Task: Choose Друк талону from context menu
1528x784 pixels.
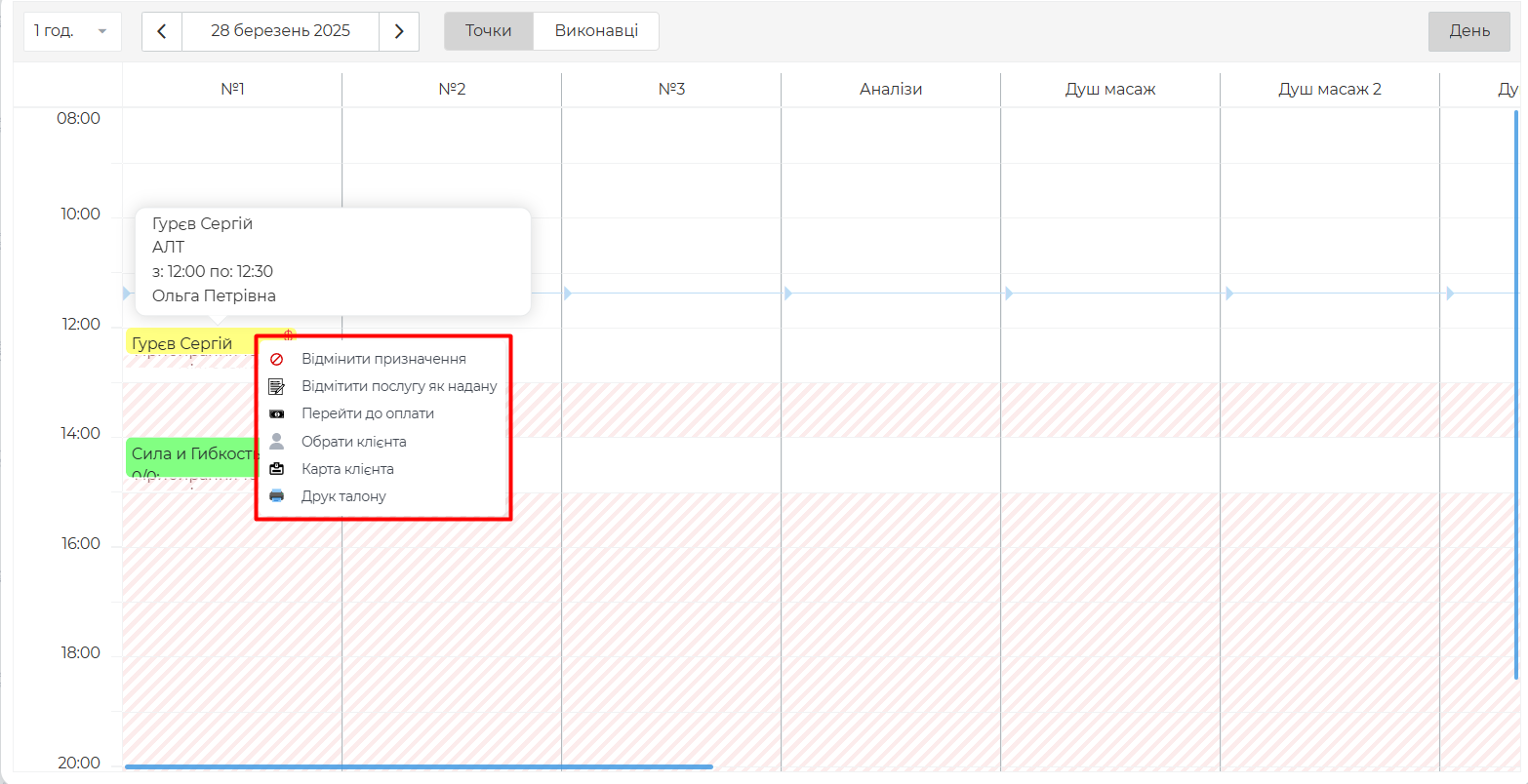Action: point(343,496)
